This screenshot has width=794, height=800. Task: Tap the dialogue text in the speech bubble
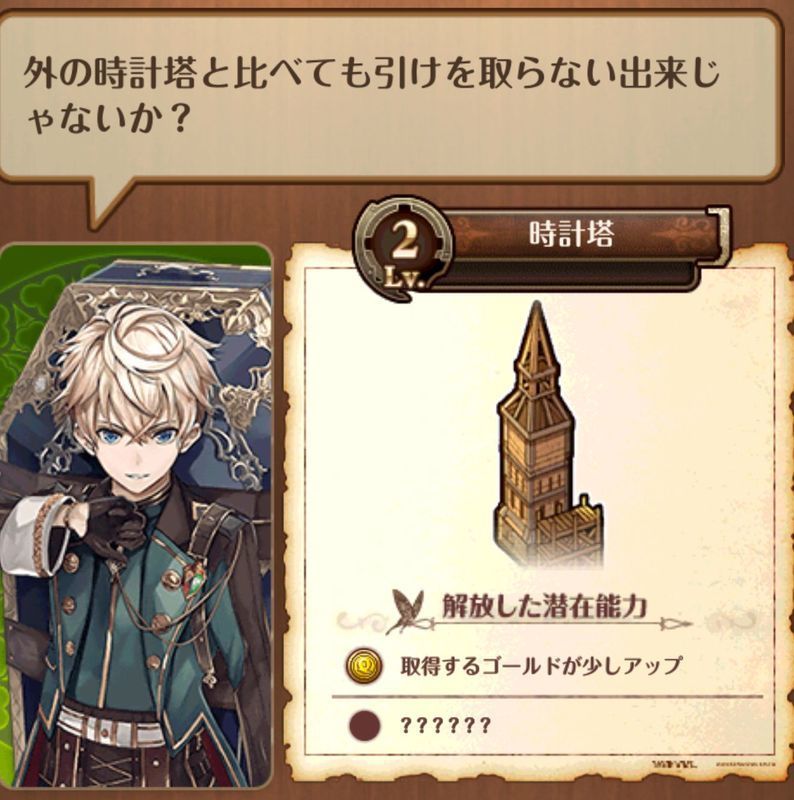pyautogui.click(x=371, y=98)
